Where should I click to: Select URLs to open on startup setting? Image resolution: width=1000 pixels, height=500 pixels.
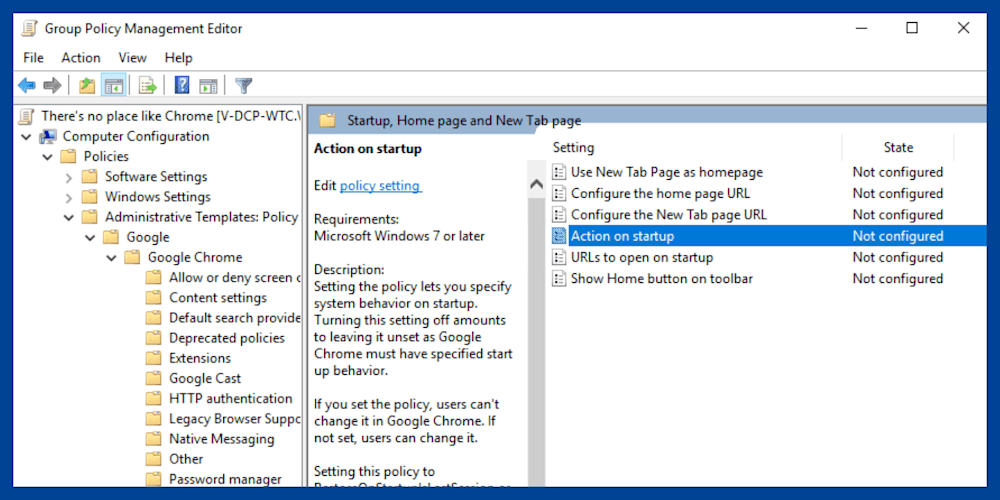pos(642,258)
